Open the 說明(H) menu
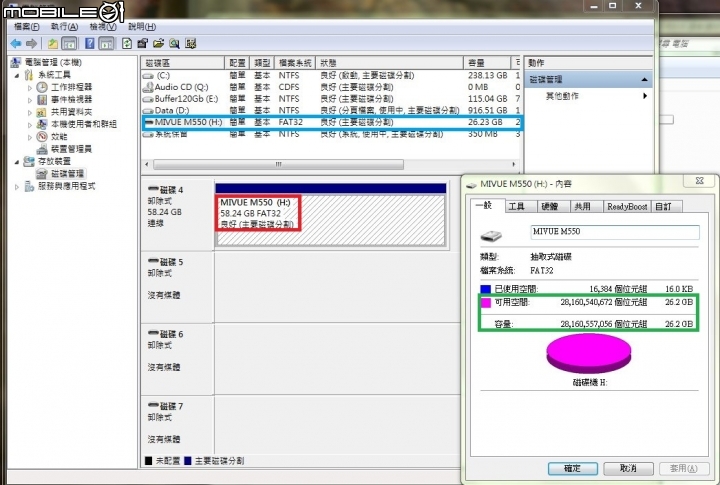The image size is (720, 485). click(142, 27)
